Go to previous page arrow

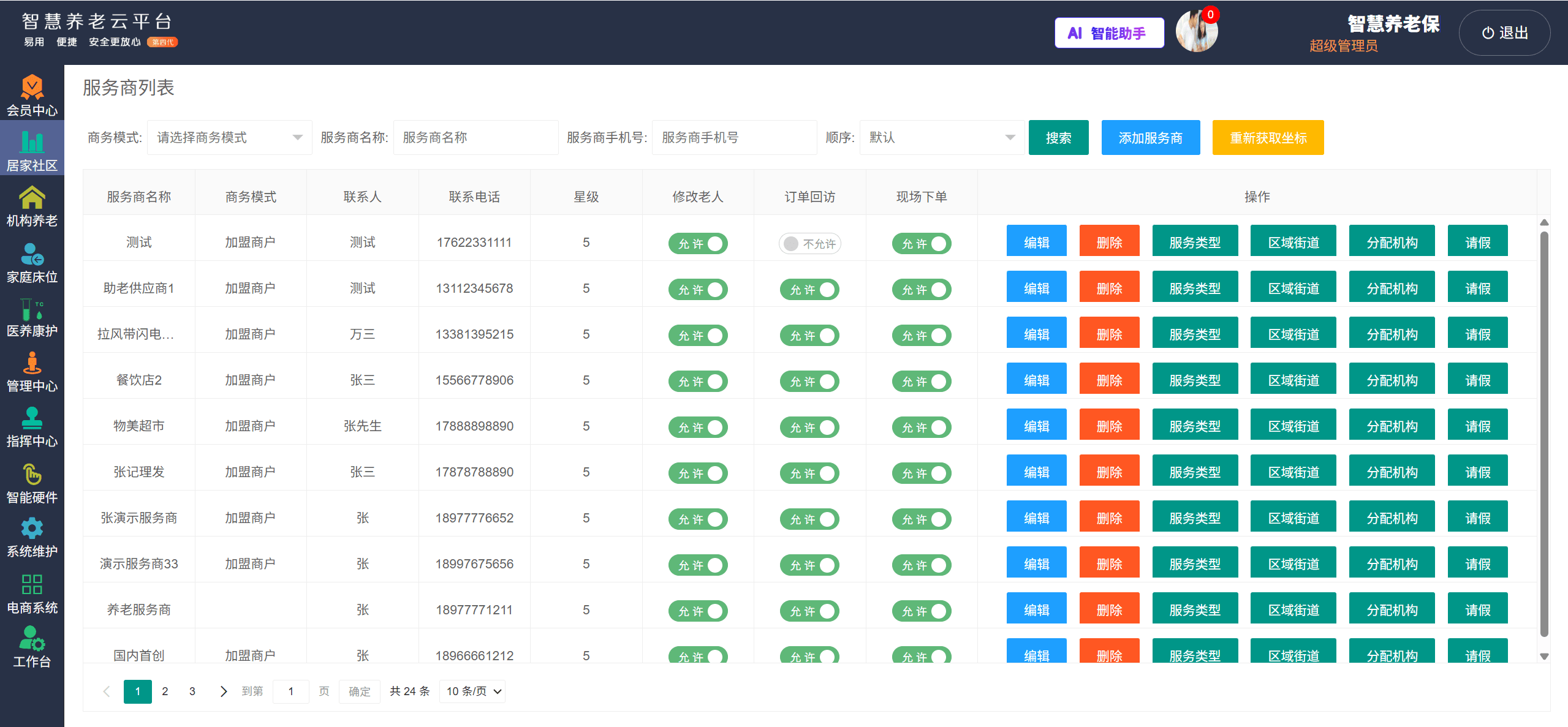point(107,691)
